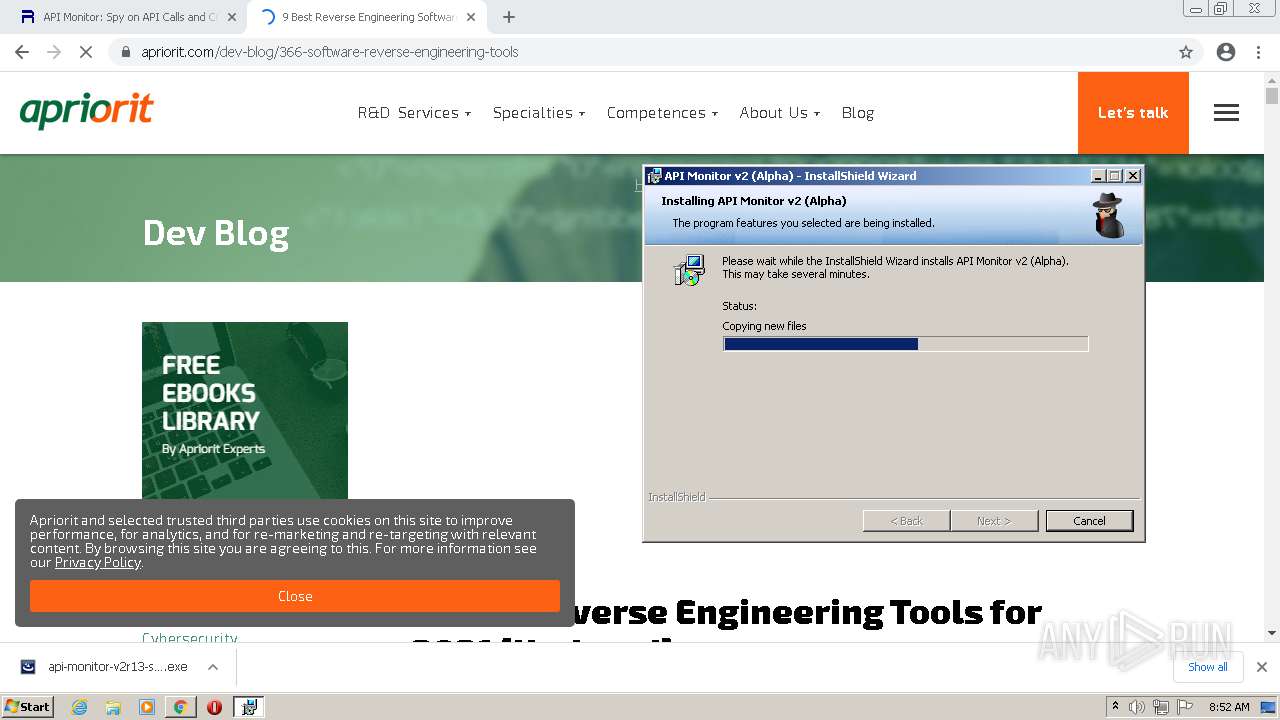Stop page loading with X button
The width and height of the screenshot is (1280, 720).
click(x=86, y=52)
